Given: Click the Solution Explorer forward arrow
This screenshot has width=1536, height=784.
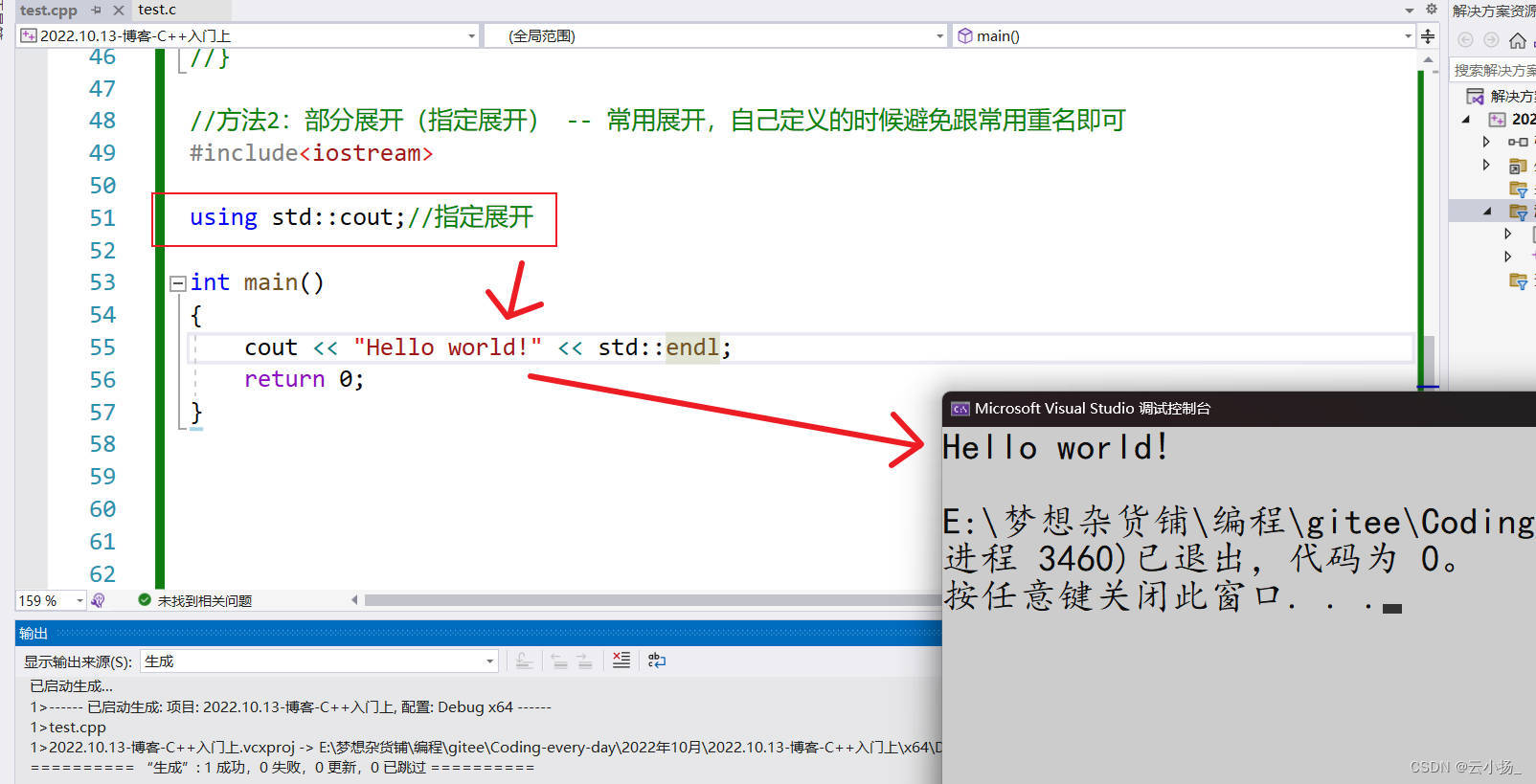Looking at the screenshot, I should [x=1491, y=40].
